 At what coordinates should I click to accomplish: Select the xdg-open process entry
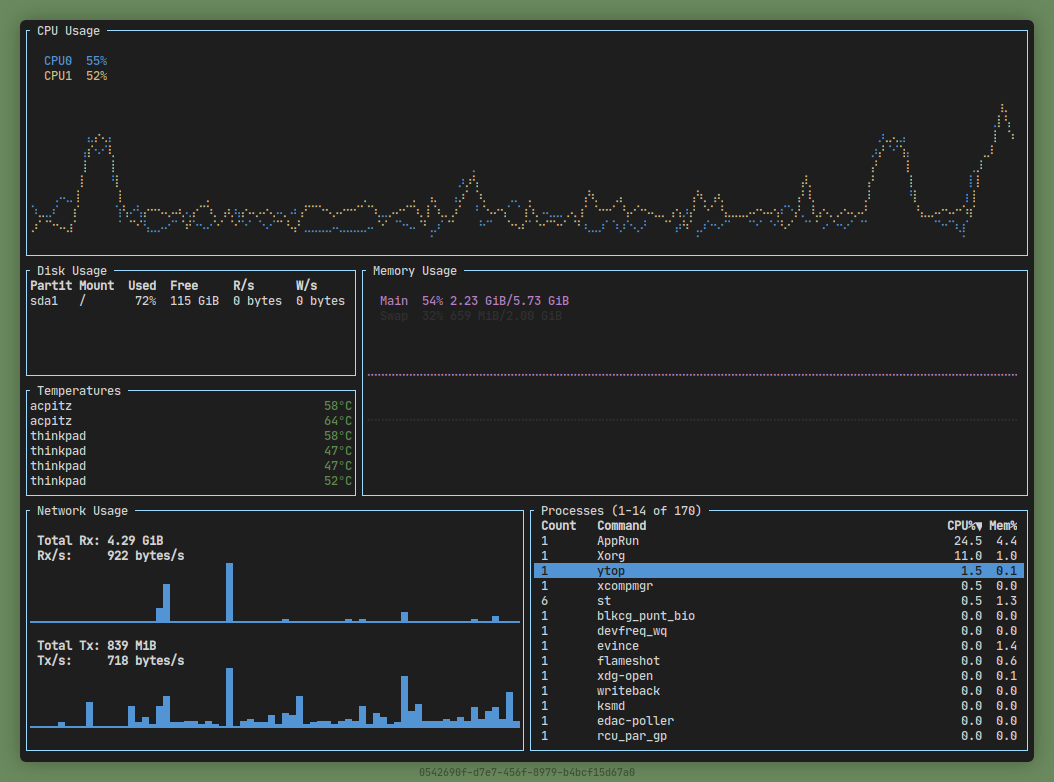point(624,676)
